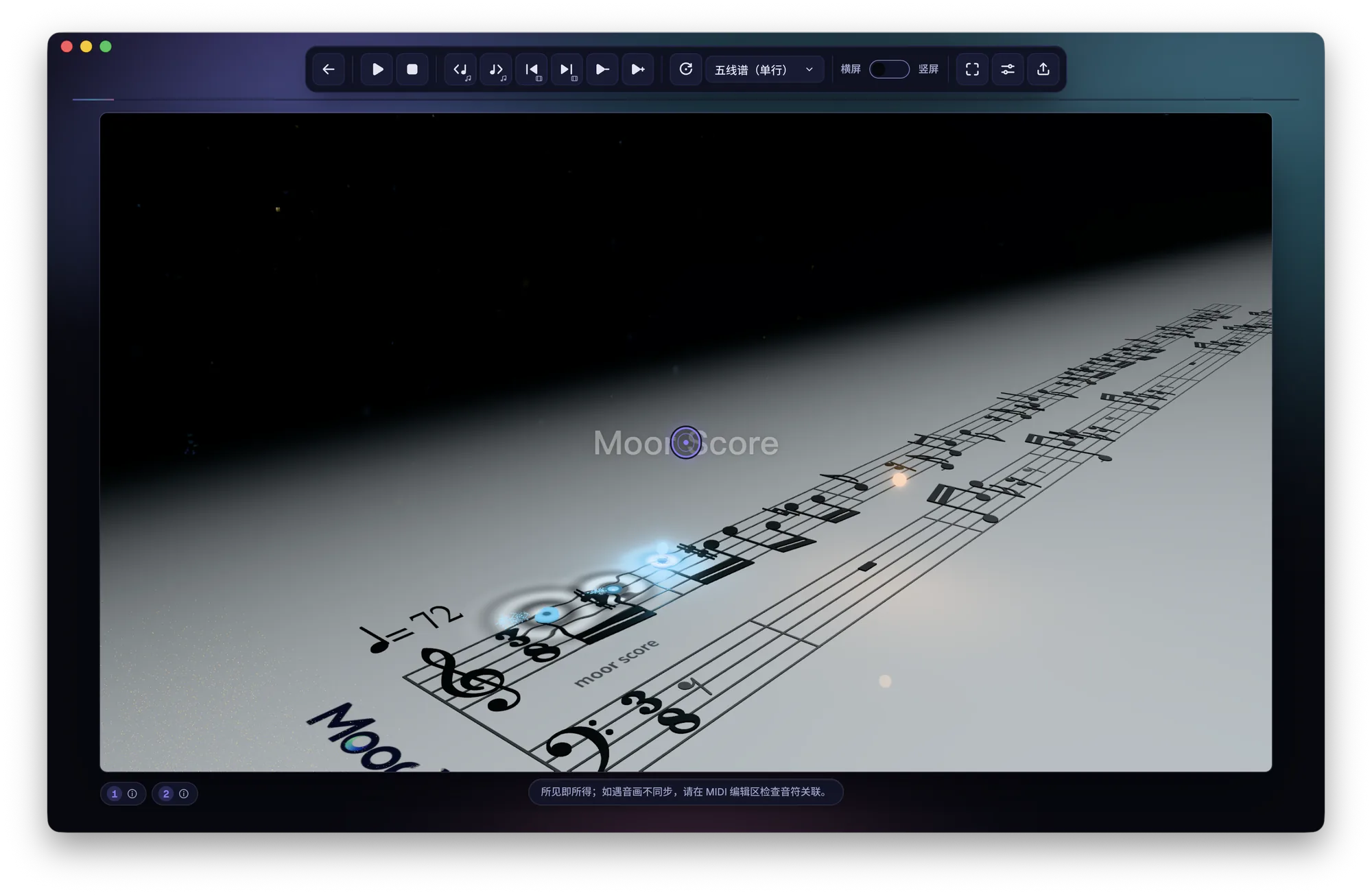
Task: Start playback with the Play button
Action: pyautogui.click(x=377, y=69)
